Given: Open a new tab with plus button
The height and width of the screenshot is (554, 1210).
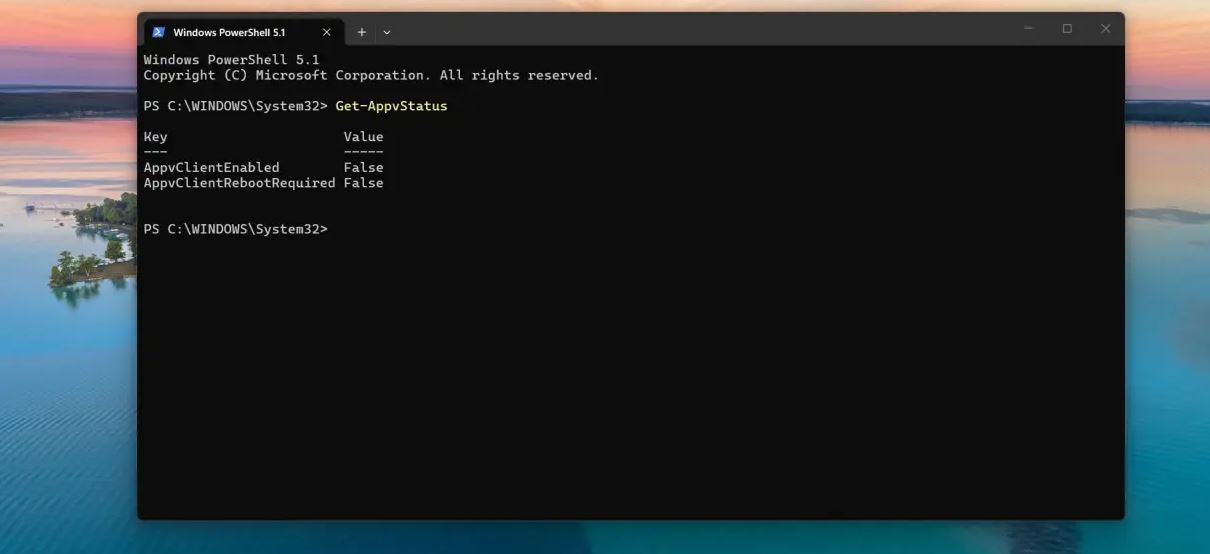Looking at the screenshot, I should (x=362, y=32).
